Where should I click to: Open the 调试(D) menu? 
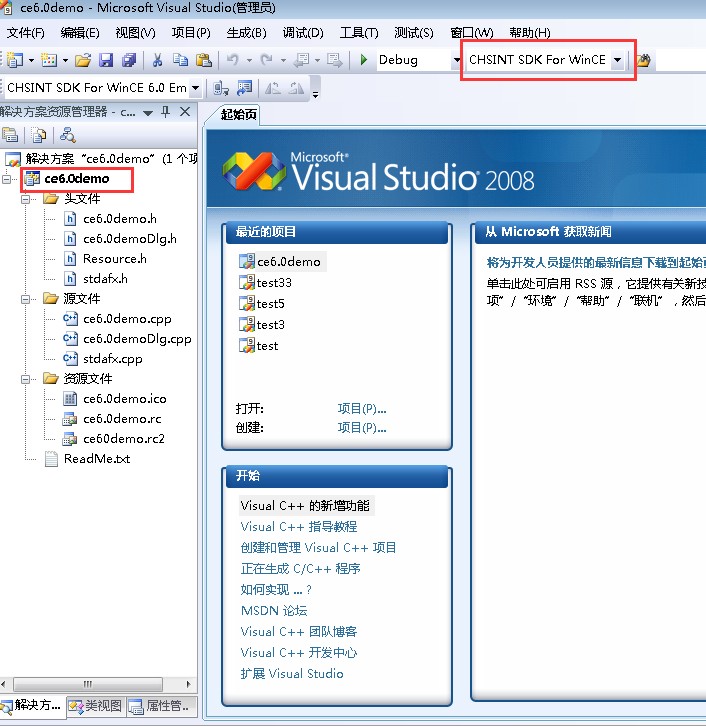click(303, 33)
